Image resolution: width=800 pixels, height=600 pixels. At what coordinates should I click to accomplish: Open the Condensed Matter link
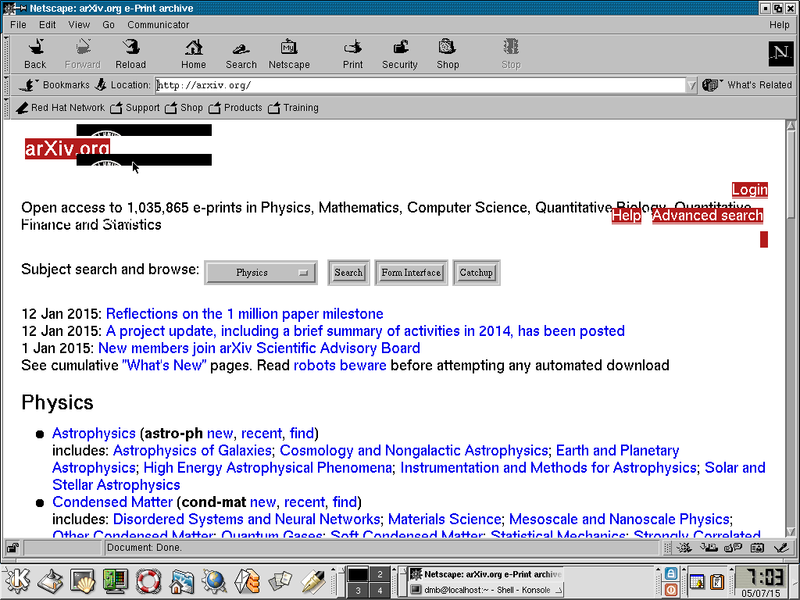point(112,502)
